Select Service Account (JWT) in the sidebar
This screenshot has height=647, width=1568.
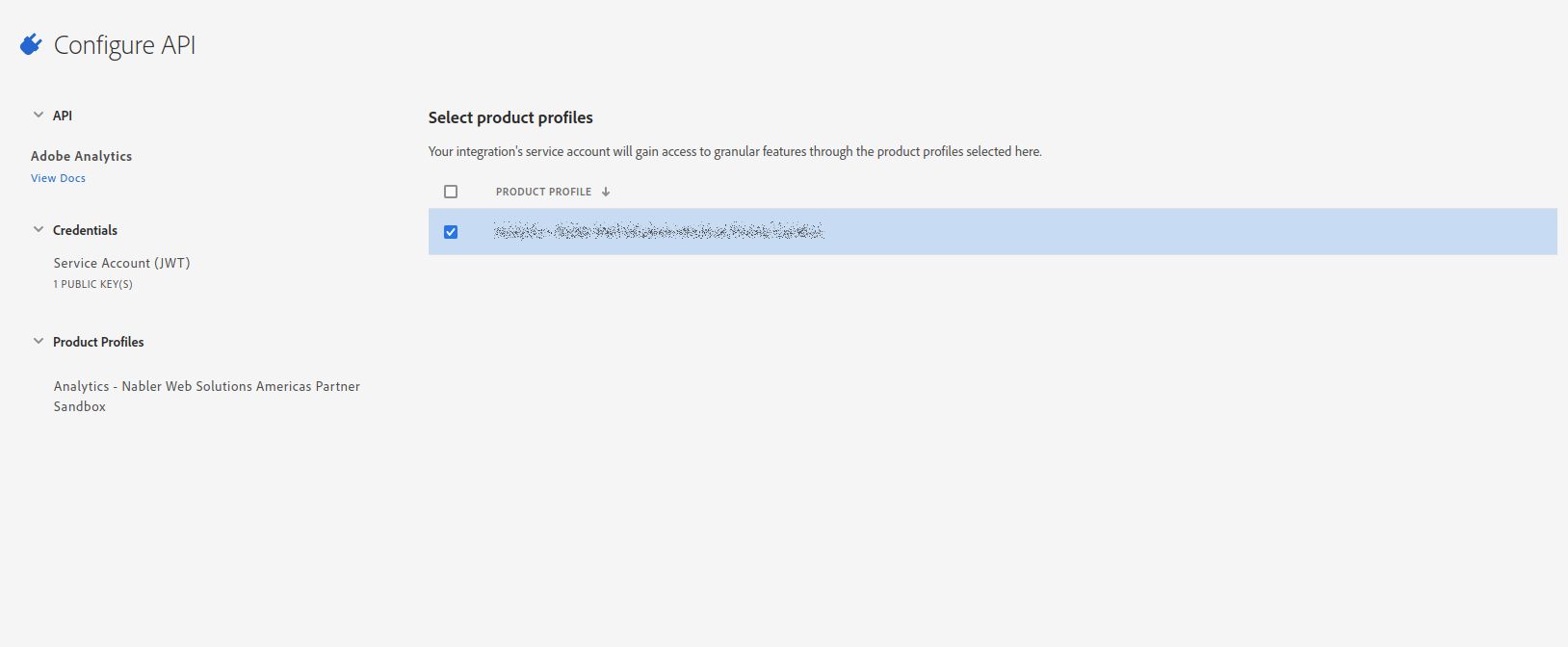121,262
